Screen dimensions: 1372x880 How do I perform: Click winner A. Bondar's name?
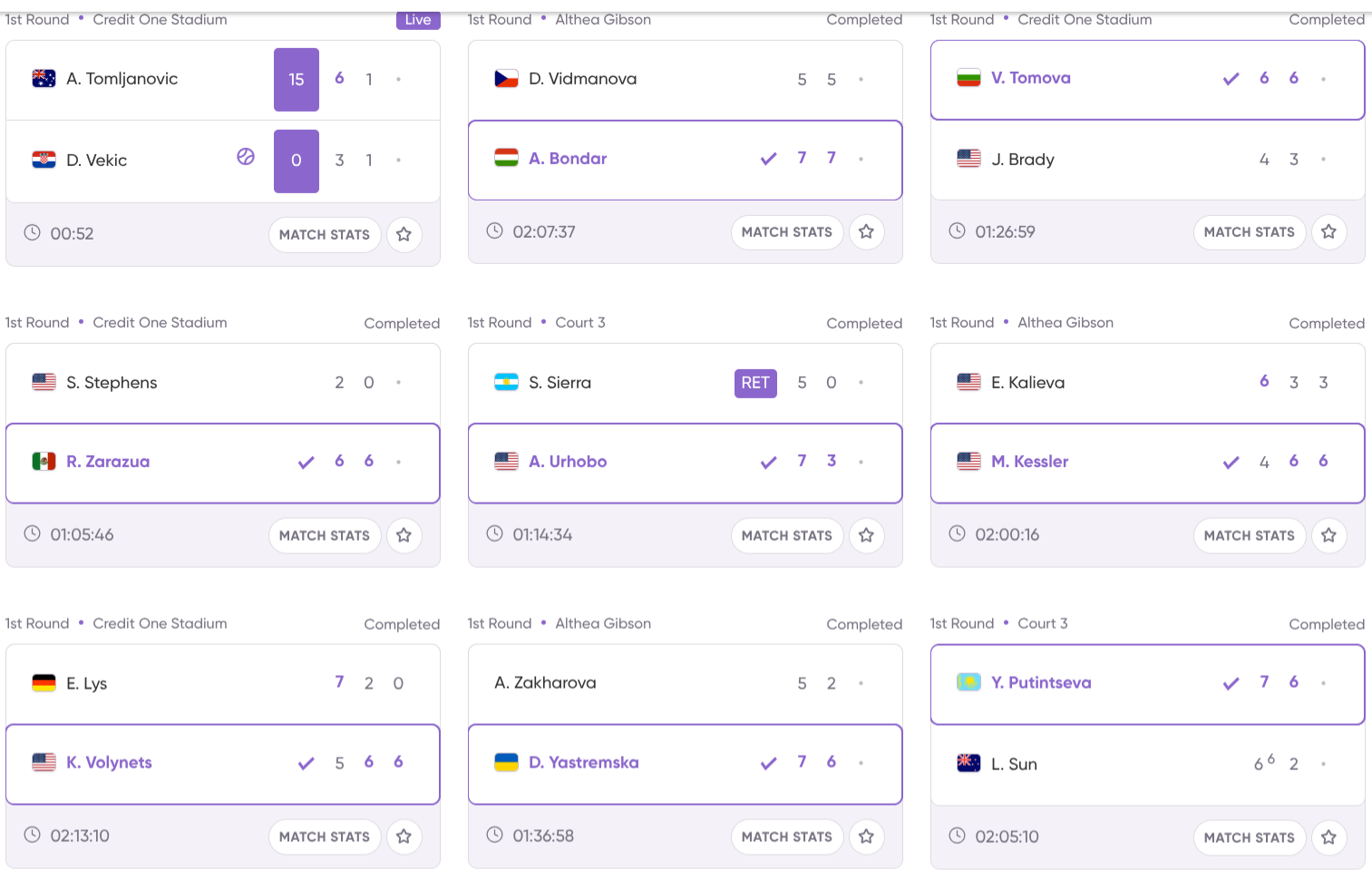click(568, 159)
